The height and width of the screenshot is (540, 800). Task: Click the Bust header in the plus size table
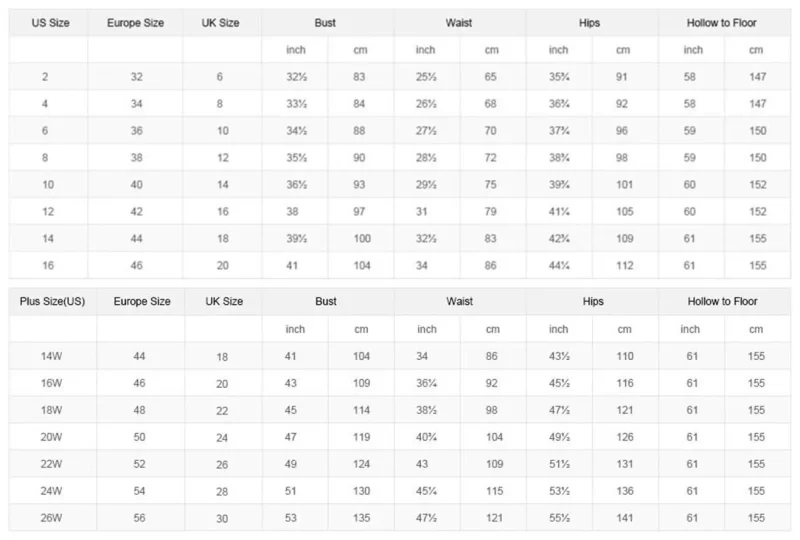(x=326, y=302)
